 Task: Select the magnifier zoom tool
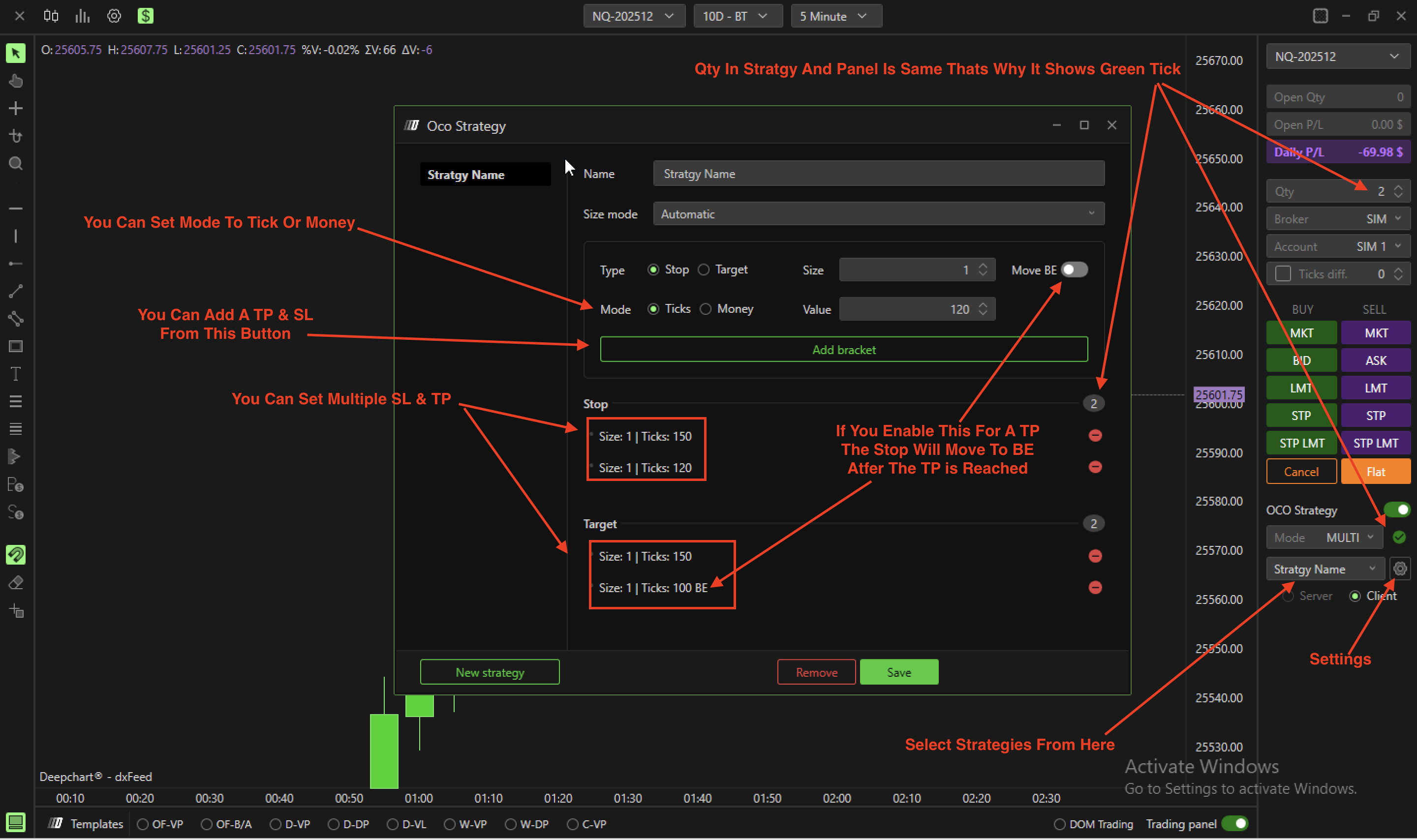click(16, 164)
